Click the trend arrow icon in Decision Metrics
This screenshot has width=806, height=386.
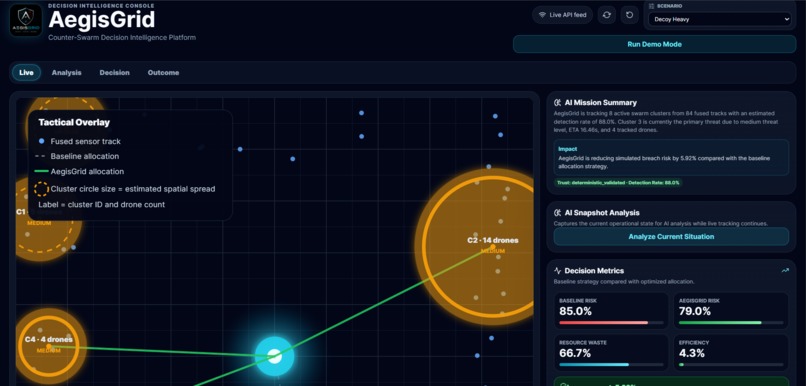coord(784,270)
